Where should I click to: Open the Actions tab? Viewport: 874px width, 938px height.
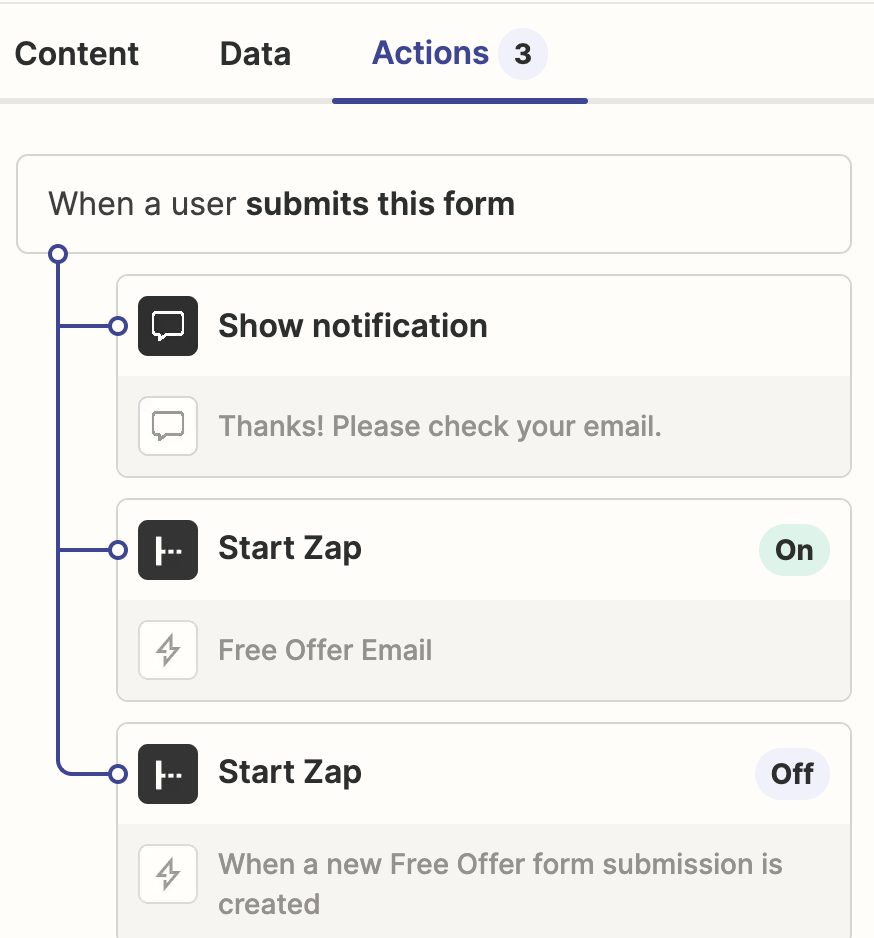tap(430, 53)
